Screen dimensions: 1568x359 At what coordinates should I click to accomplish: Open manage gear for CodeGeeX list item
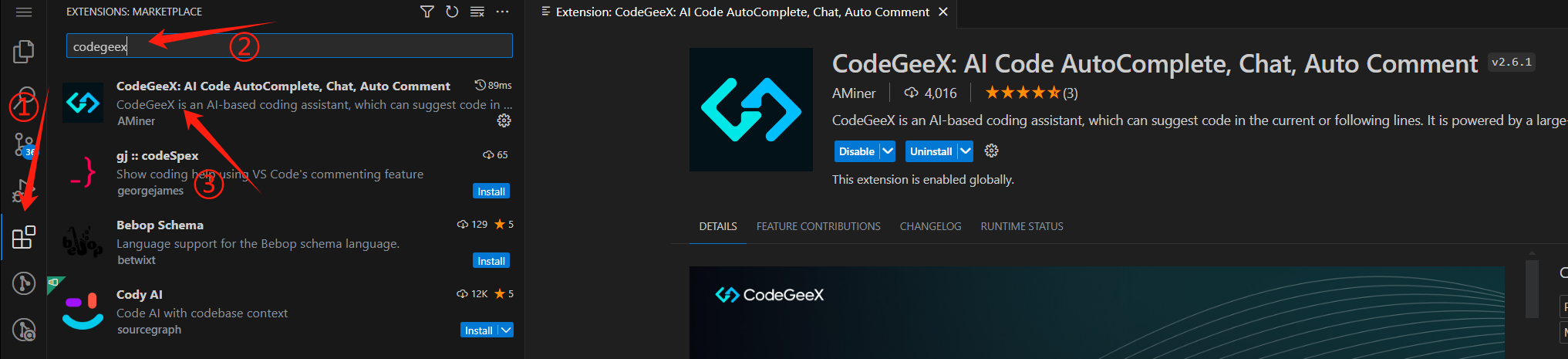[504, 120]
